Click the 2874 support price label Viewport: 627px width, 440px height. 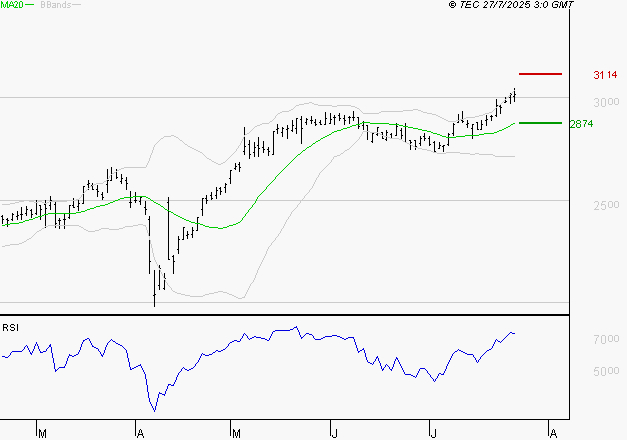[582, 124]
